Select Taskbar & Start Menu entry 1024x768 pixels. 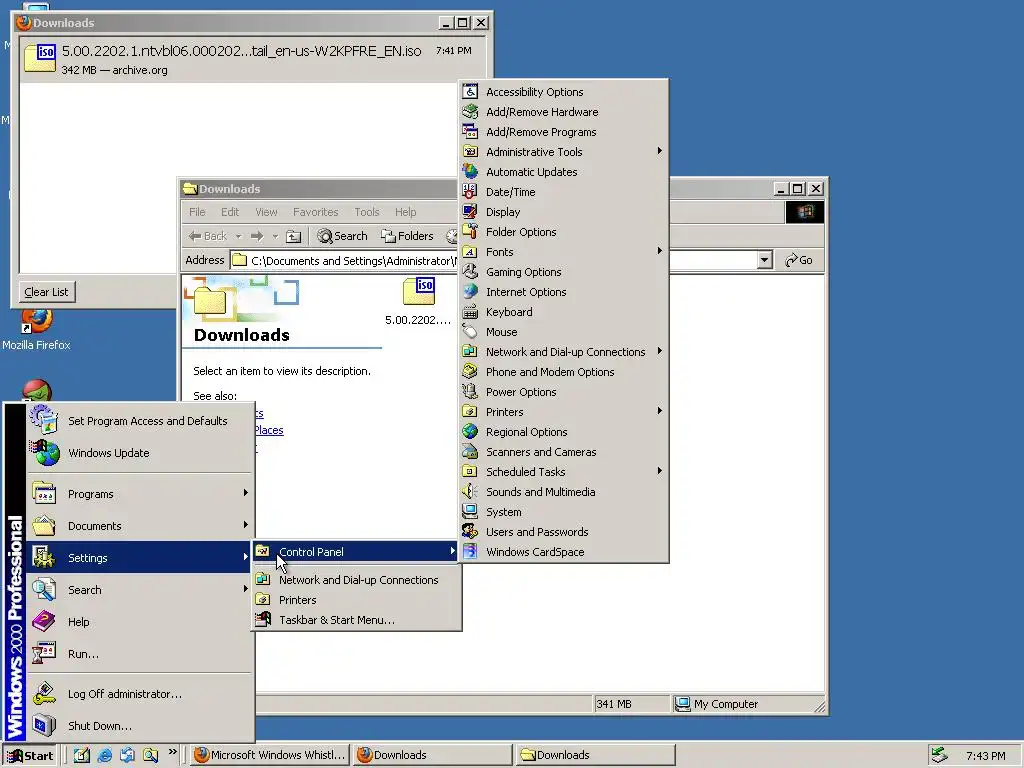tap(355, 620)
